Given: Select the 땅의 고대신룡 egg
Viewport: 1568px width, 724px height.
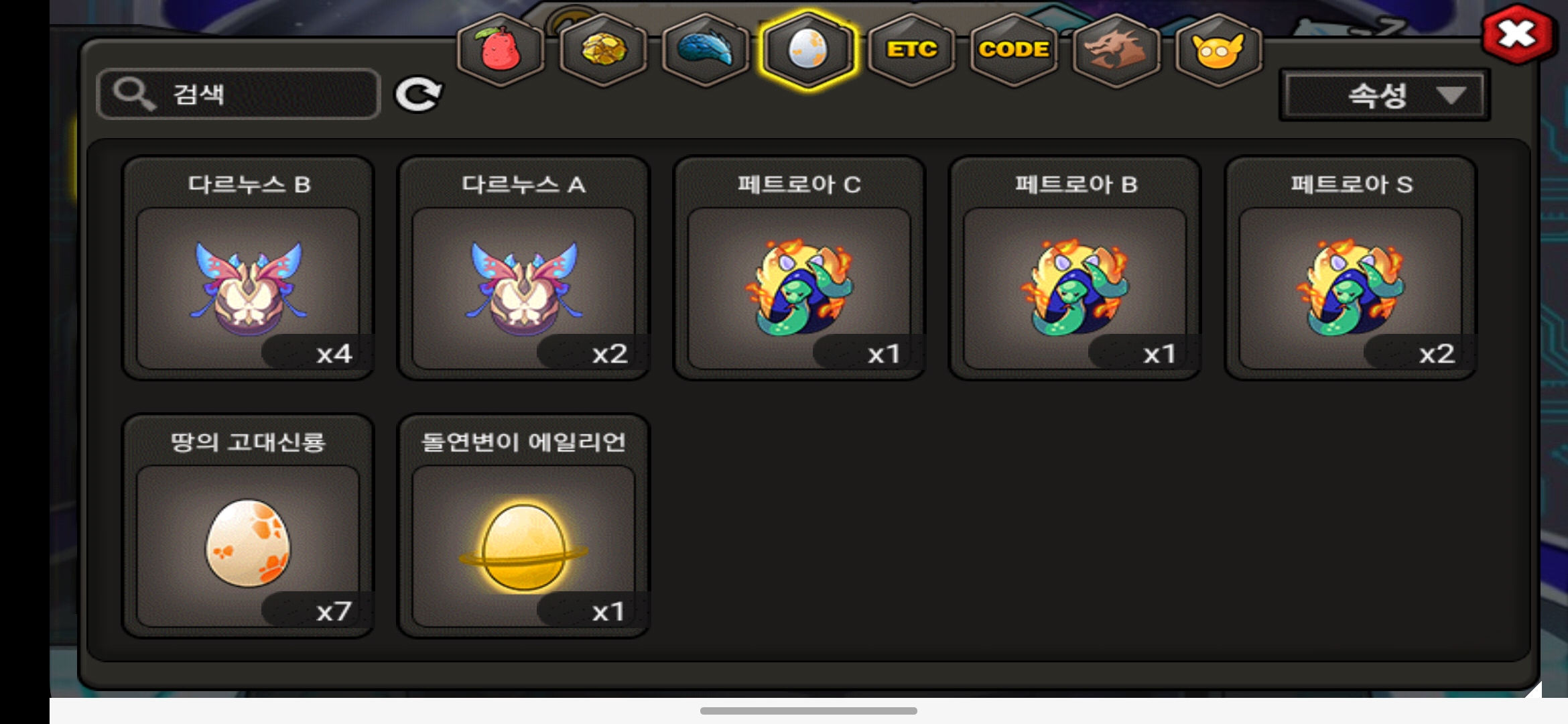Looking at the screenshot, I should [x=248, y=526].
